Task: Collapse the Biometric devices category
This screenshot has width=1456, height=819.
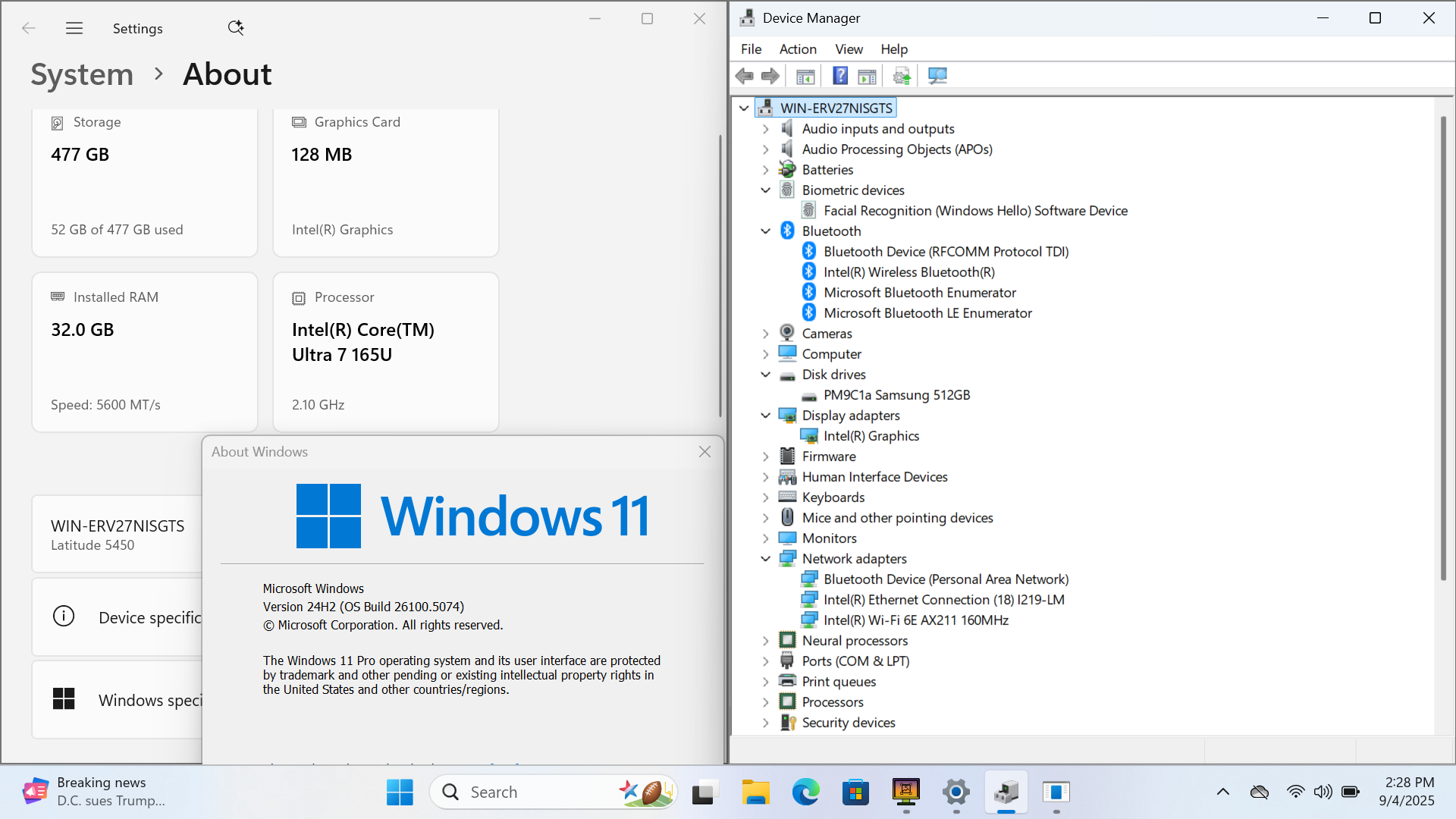Action: coord(765,190)
